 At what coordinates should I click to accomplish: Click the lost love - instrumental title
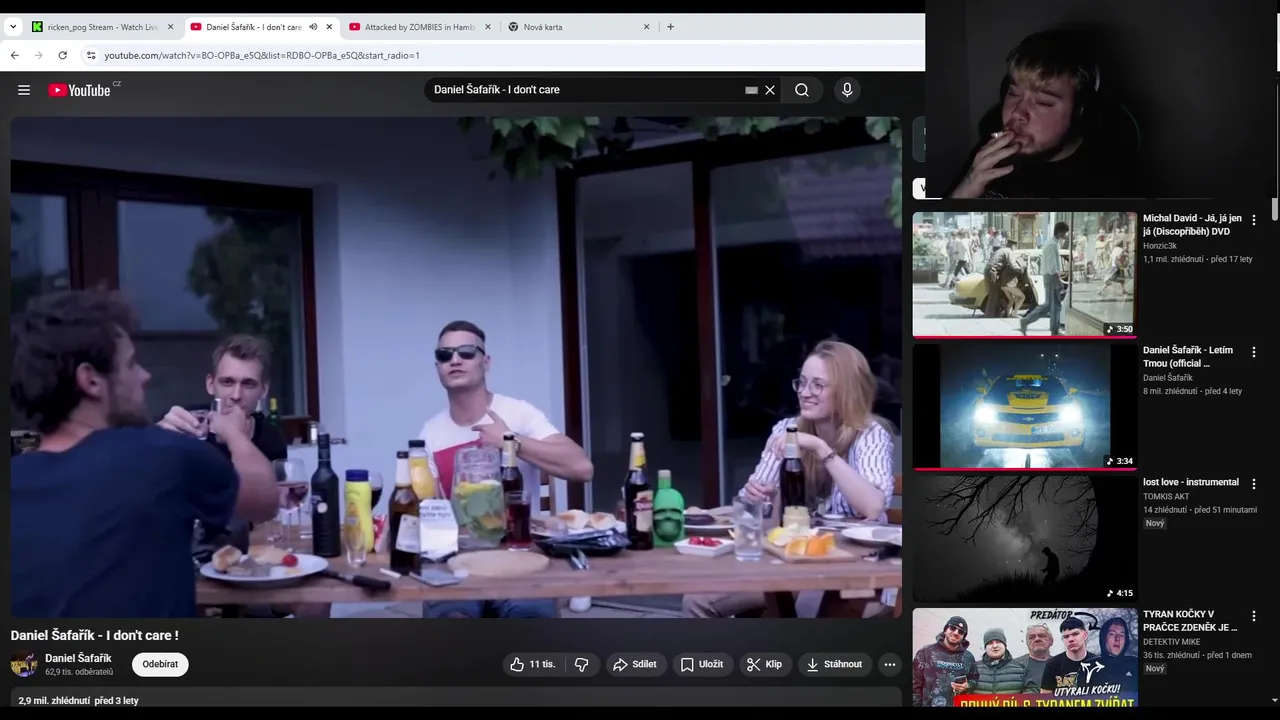point(1191,482)
